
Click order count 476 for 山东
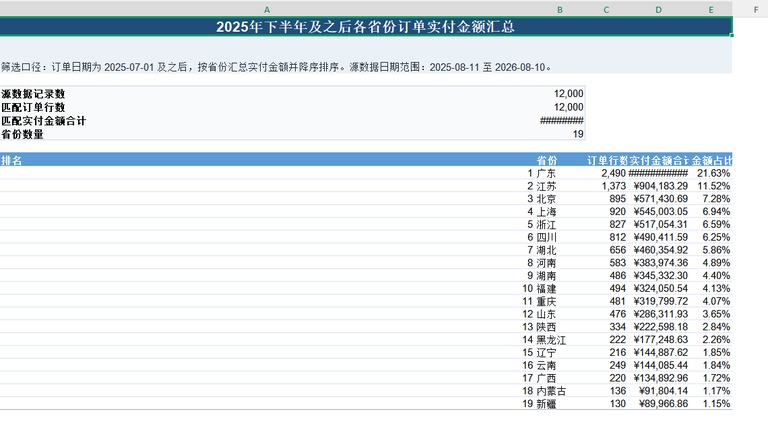click(x=606, y=314)
